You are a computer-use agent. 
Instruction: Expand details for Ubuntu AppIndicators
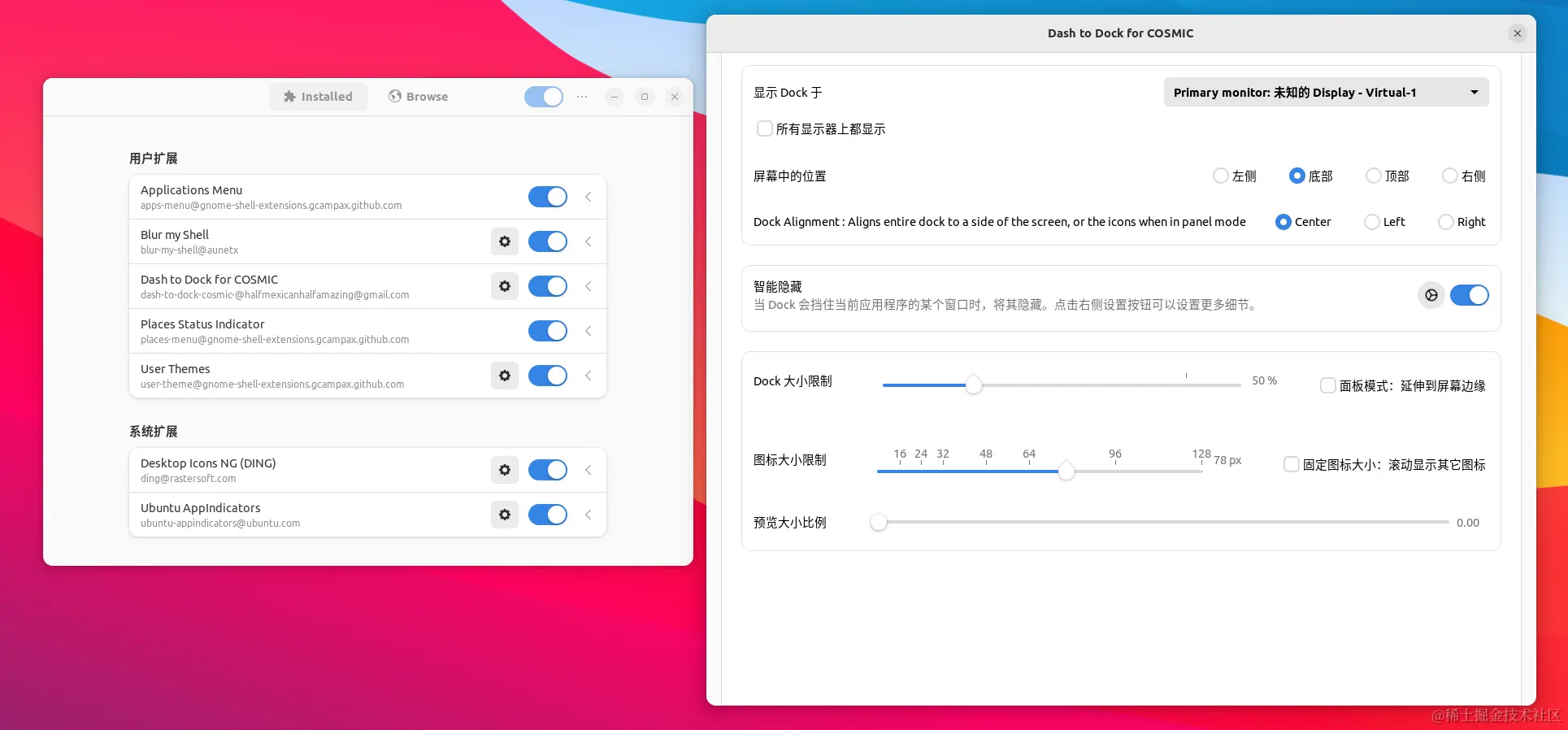(589, 515)
